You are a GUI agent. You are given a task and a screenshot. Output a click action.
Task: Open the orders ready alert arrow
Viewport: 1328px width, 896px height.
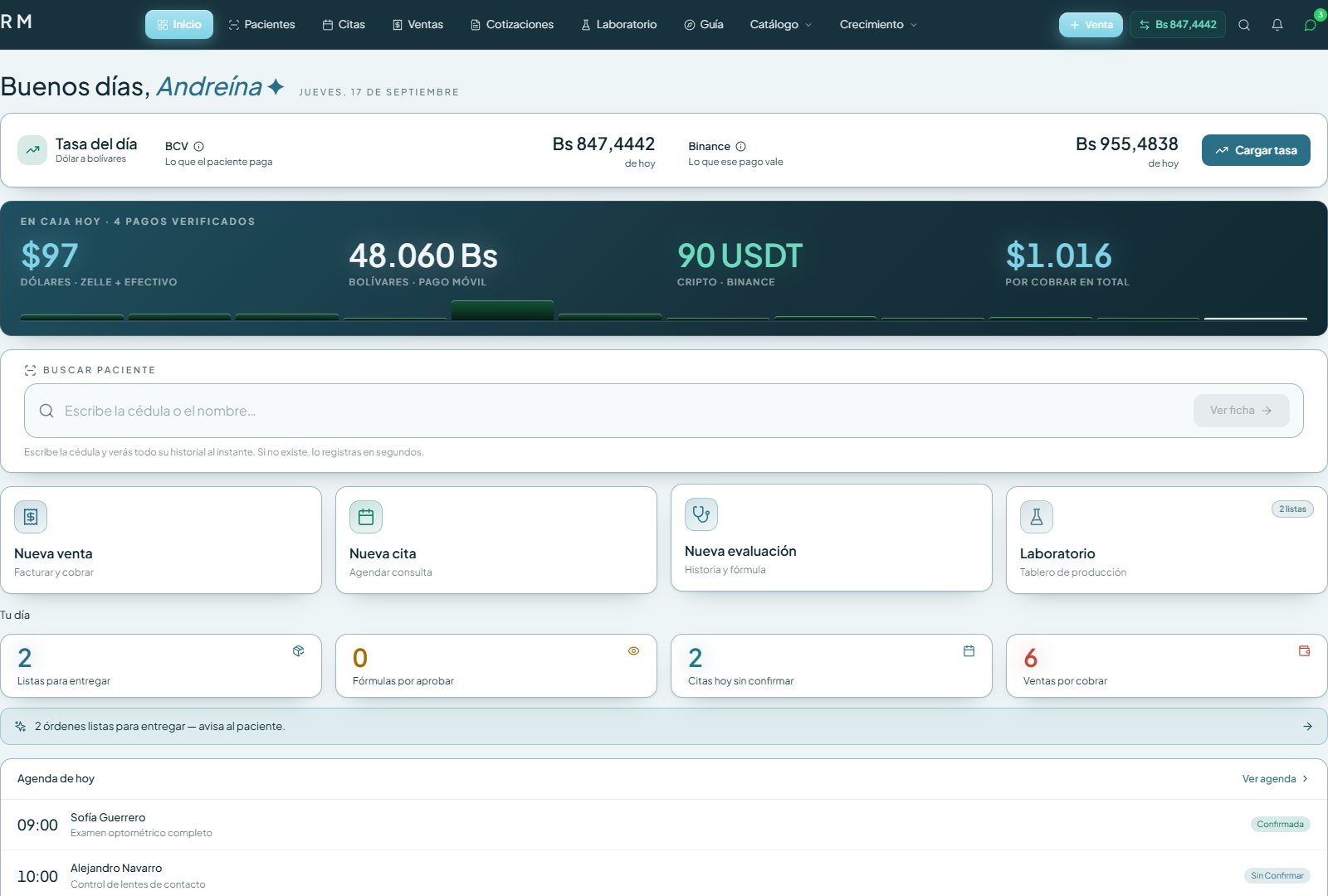1307,727
